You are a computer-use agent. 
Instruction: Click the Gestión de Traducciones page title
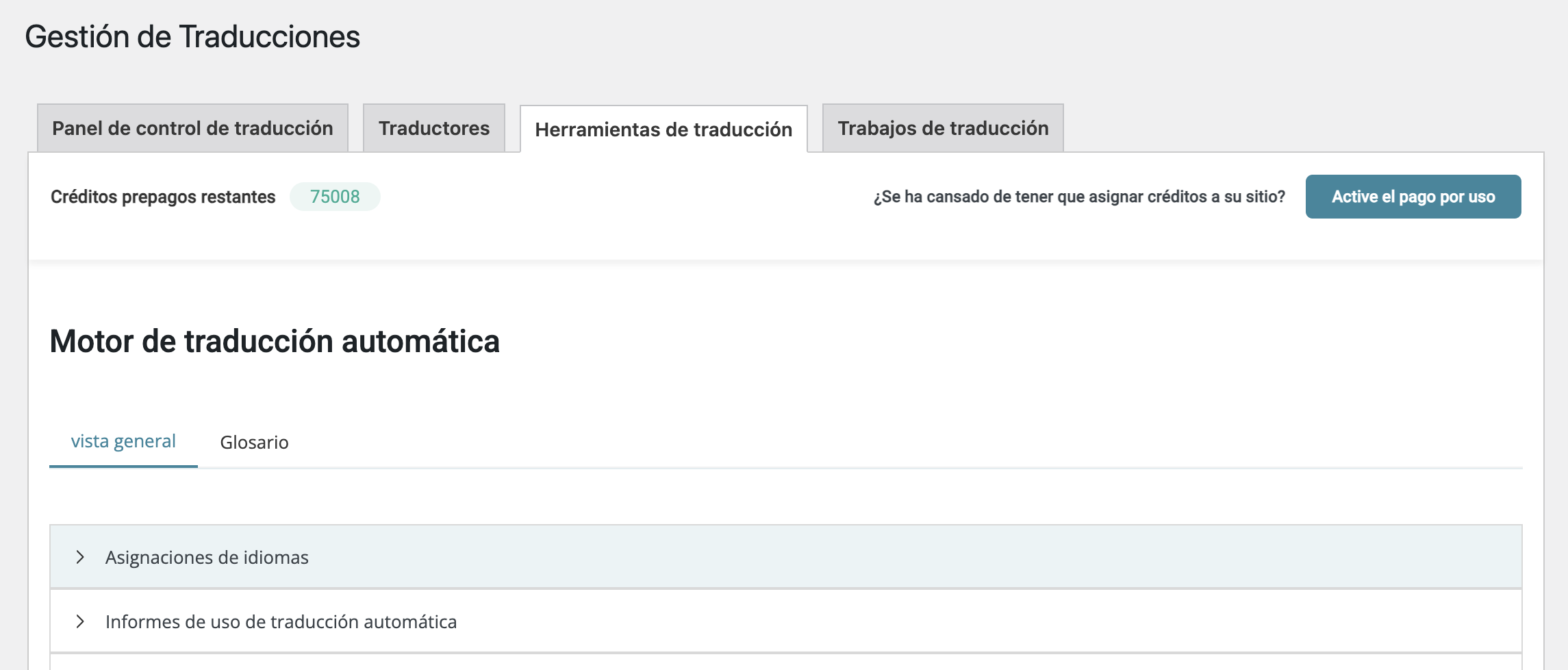(192, 37)
